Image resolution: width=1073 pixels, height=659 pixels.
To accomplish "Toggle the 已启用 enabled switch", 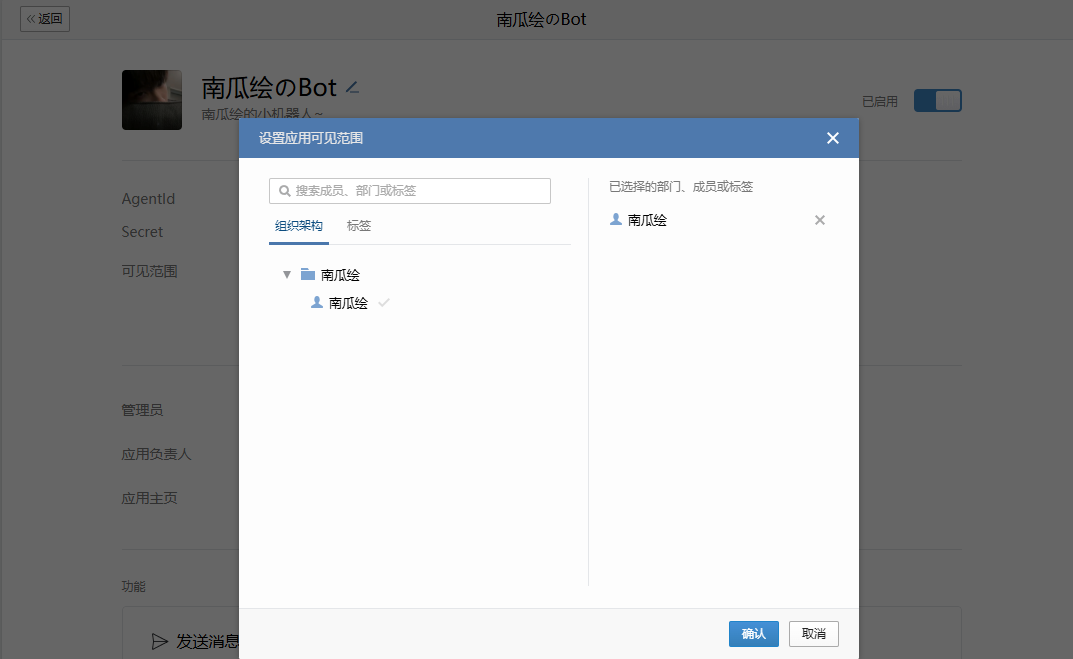I will 937,101.
